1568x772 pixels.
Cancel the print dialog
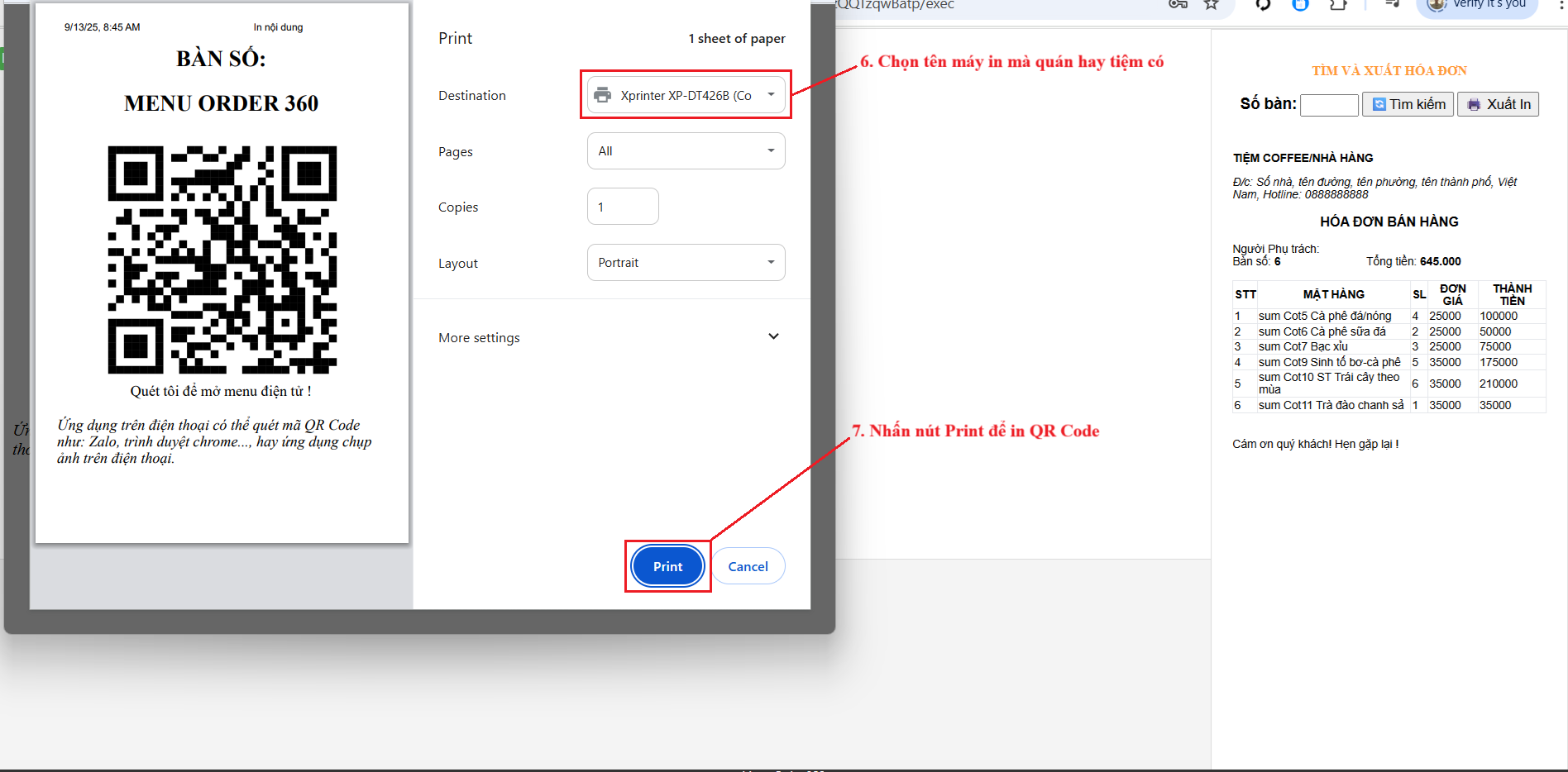[748, 566]
